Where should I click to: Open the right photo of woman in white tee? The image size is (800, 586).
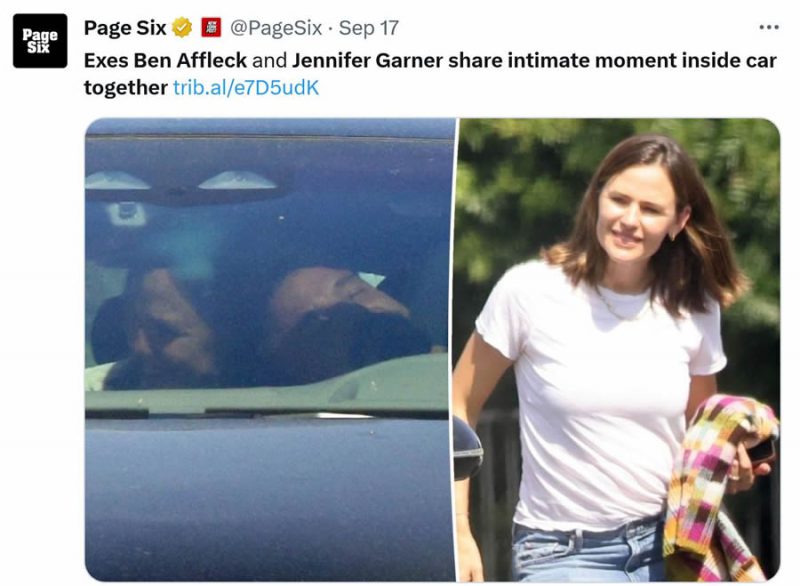coord(619,350)
